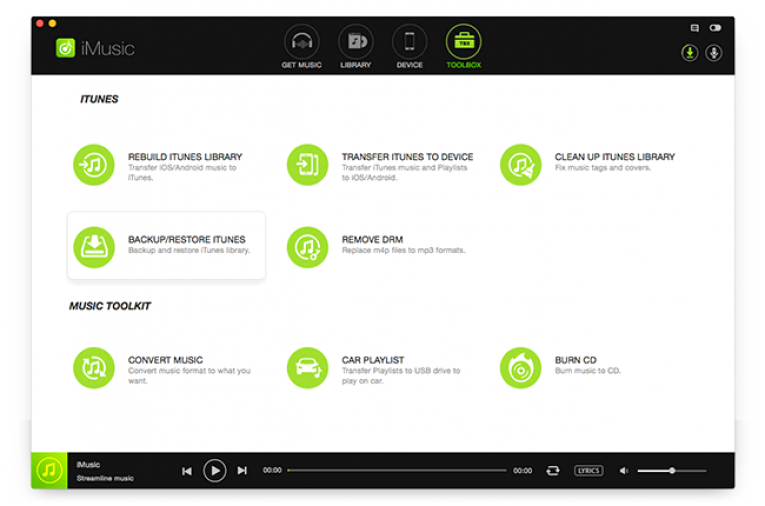Adjust the volume slider
Screen dimensions: 765x506
(x=672, y=470)
